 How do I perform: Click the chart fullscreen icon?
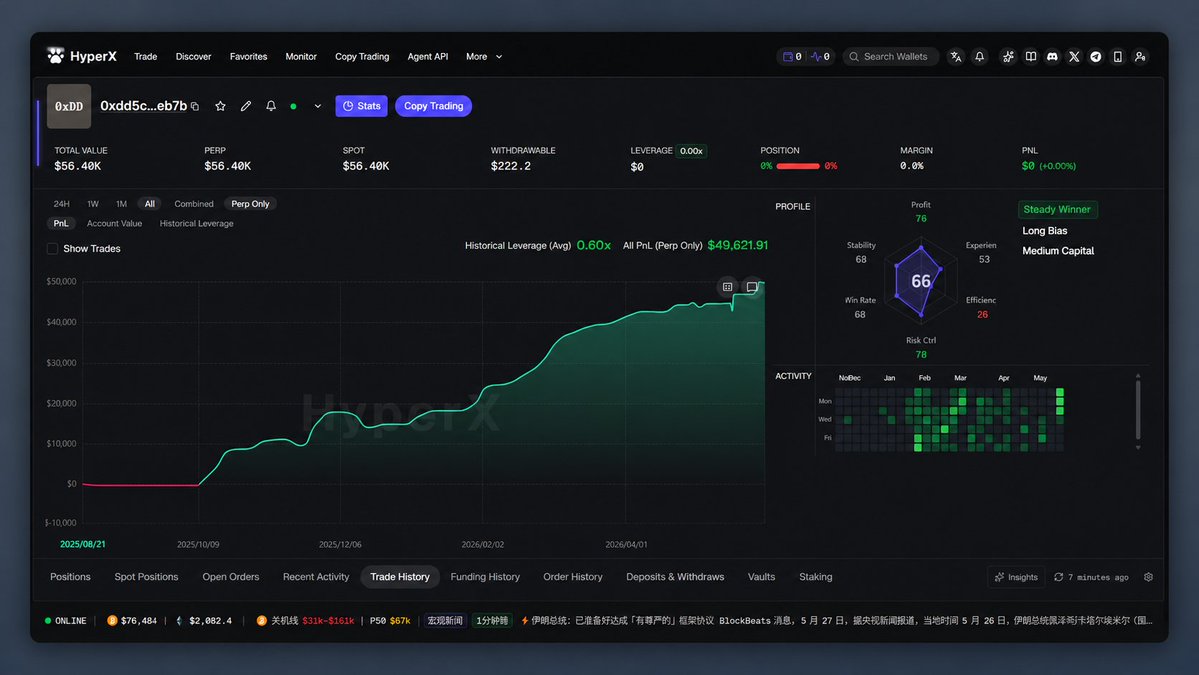pyautogui.click(x=752, y=287)
